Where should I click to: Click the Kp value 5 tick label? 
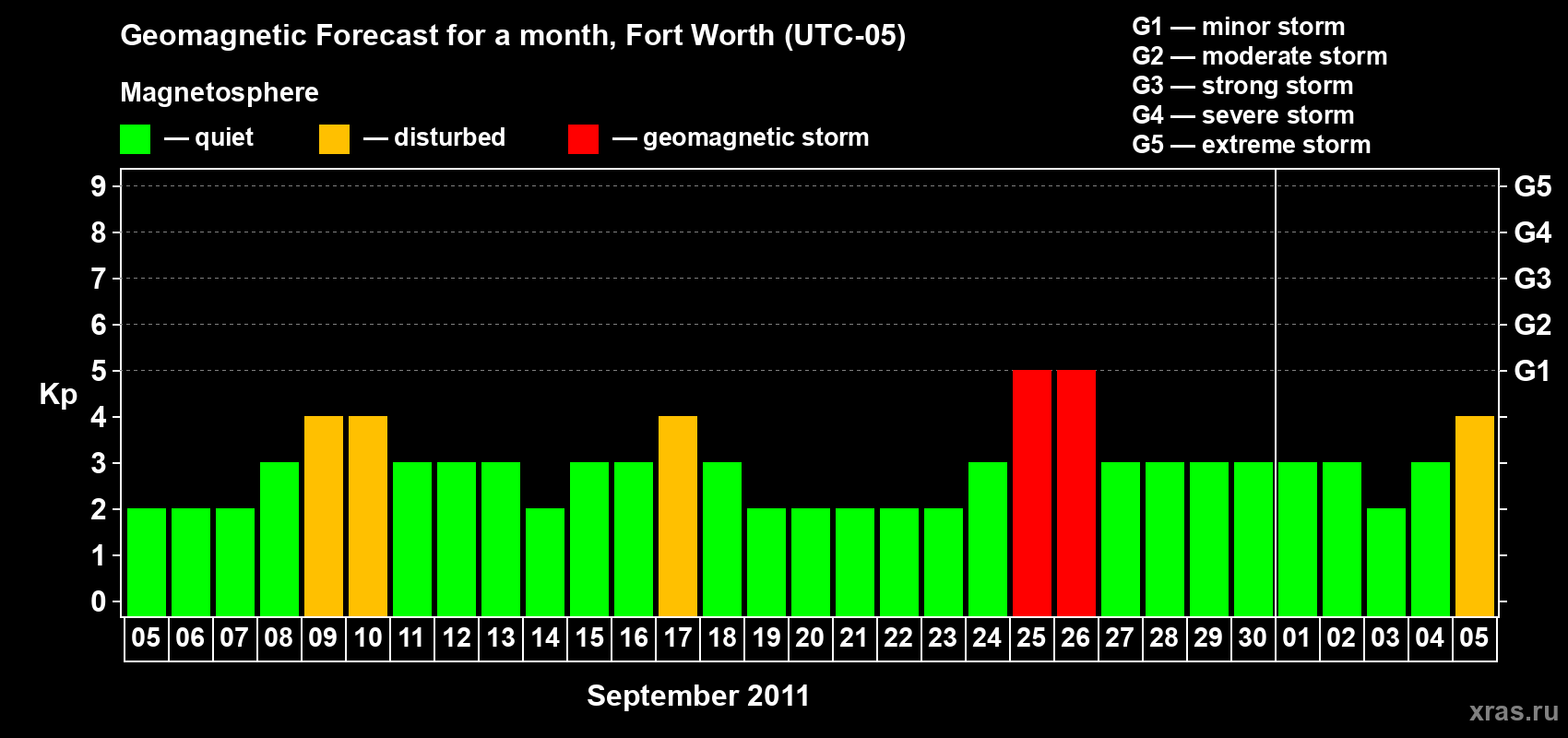pos(98,371)
